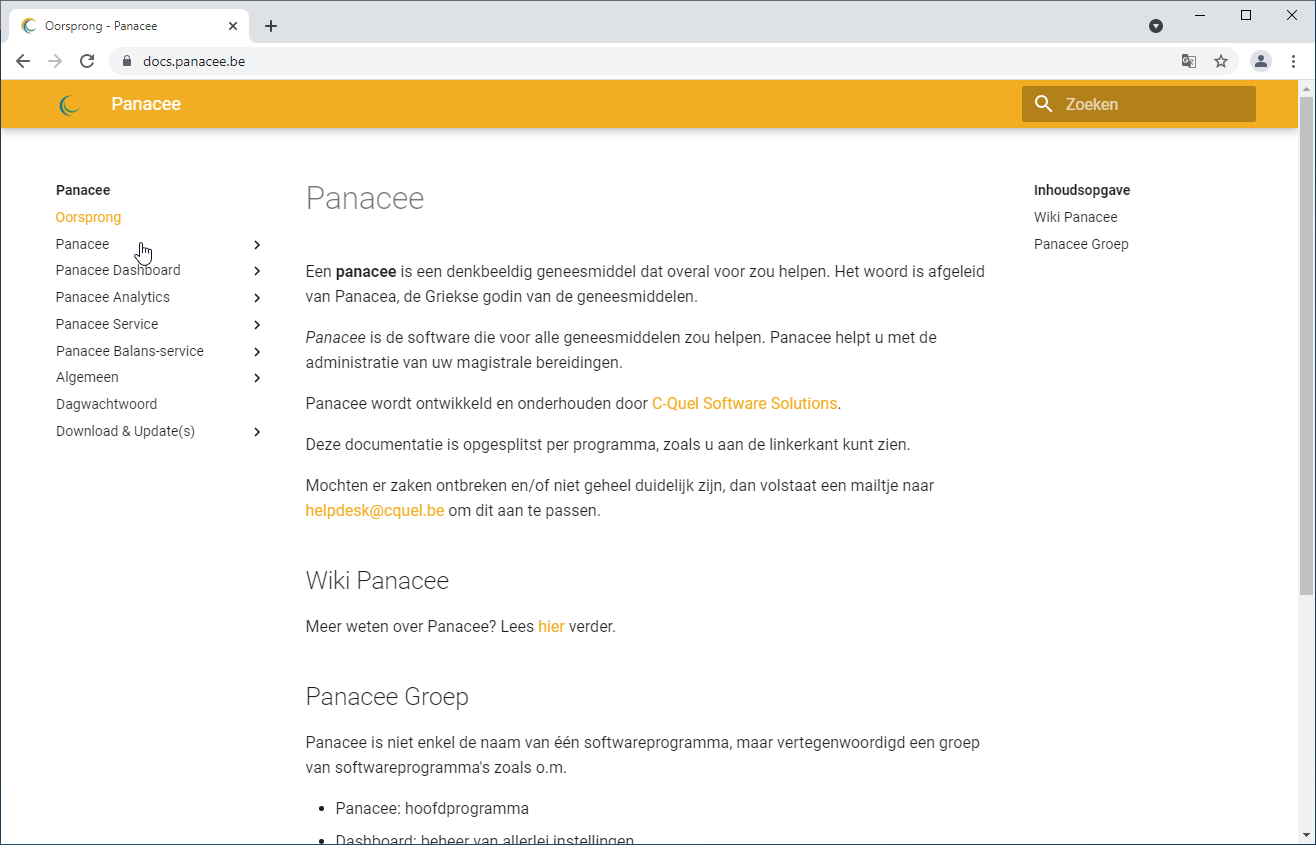Click the Panacee Groep section heading

[x=387, y=697]
